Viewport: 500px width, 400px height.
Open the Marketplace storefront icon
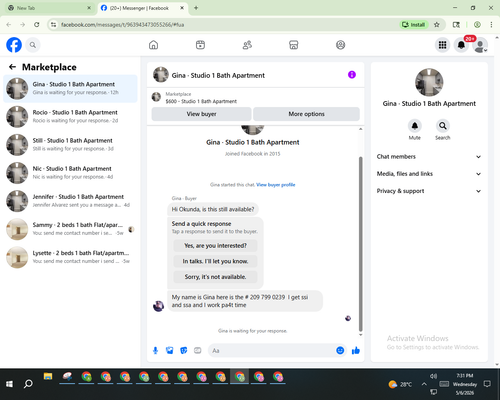point(294,45)
